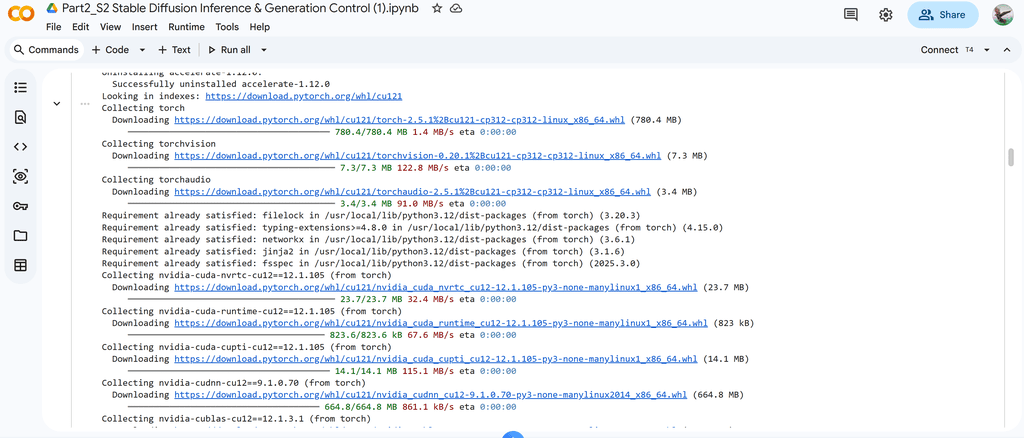1024x438 pixels.
Task: Add a Code cell
Action: (x=110, y=50)
